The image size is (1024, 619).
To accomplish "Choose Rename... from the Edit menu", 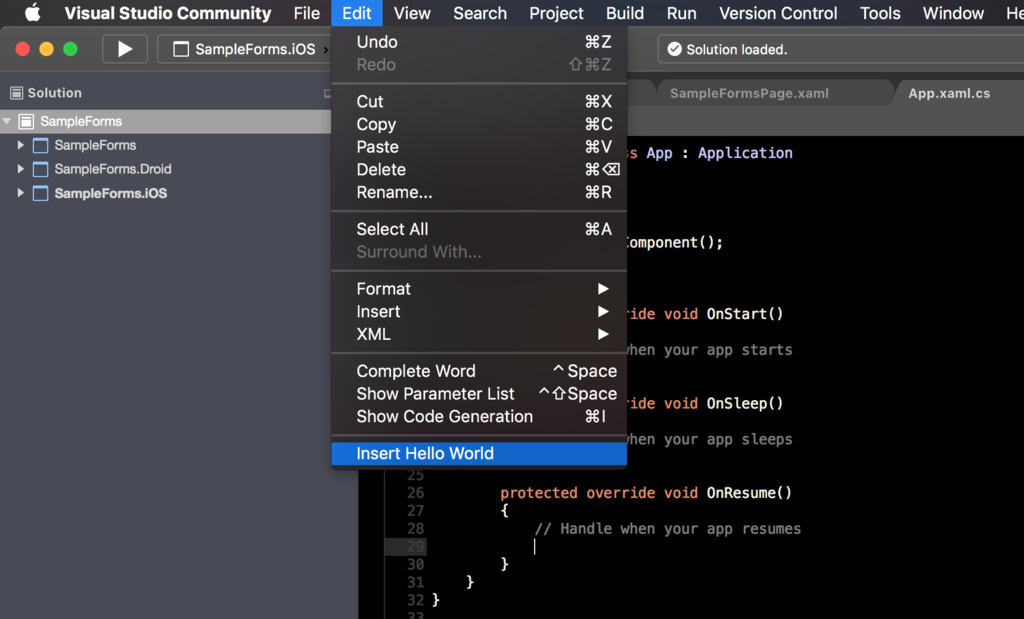I will [479, 193].
